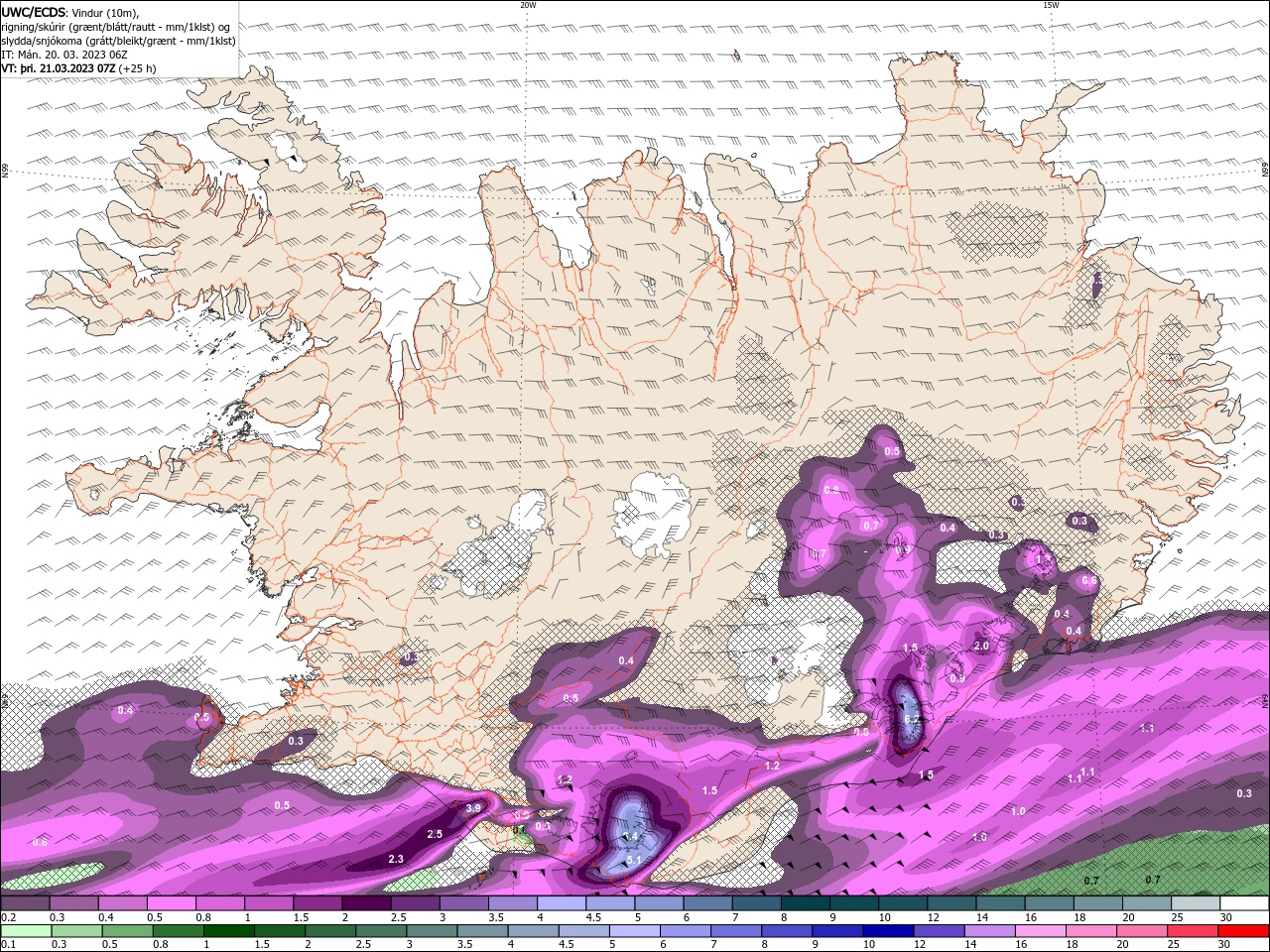This screenshot has height=952, width=1270.
Task: Click the 2.0 precipitation value on the map
Action: click(981, 646)
